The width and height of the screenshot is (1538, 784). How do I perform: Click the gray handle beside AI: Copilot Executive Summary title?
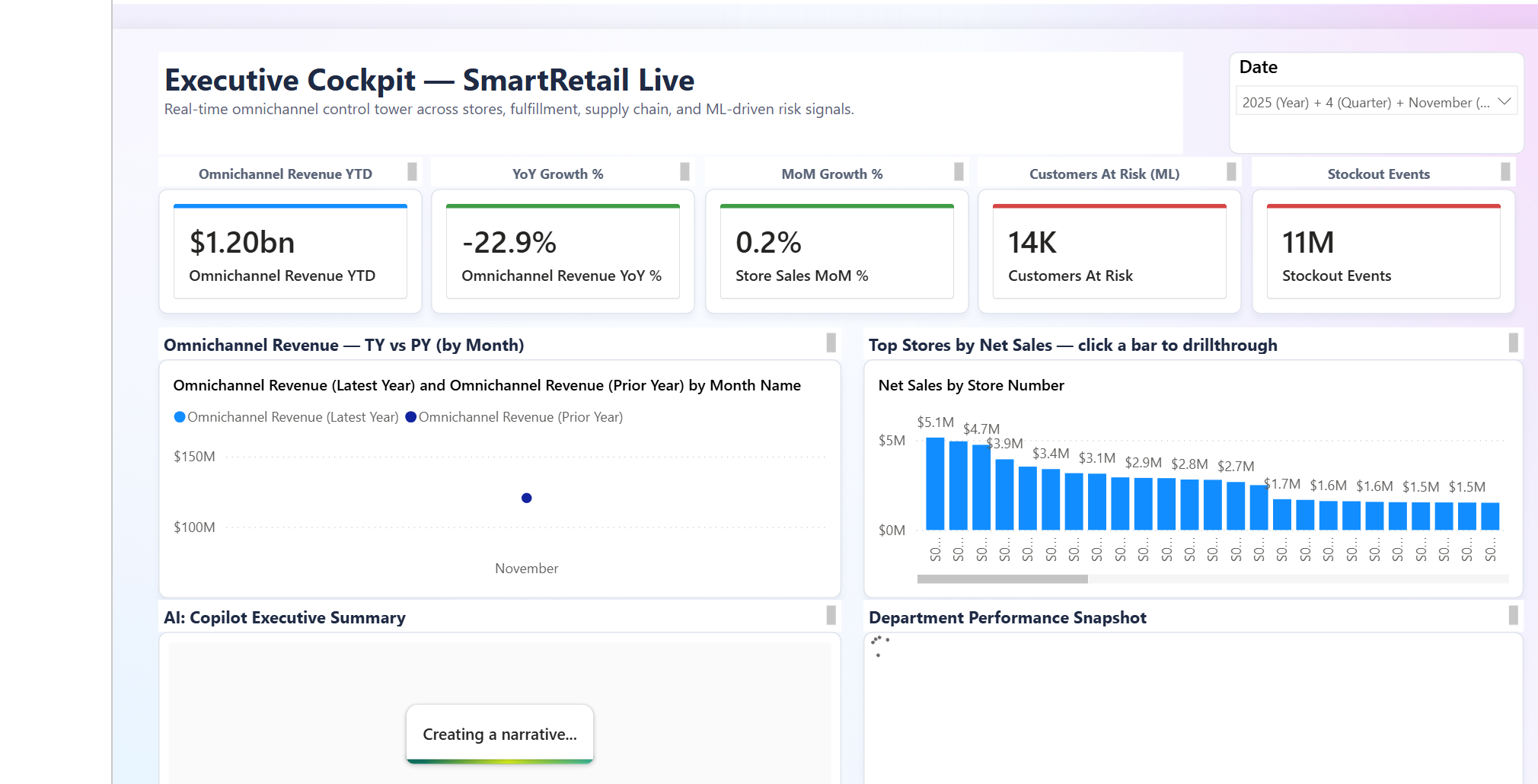click(x=831, y=615)
